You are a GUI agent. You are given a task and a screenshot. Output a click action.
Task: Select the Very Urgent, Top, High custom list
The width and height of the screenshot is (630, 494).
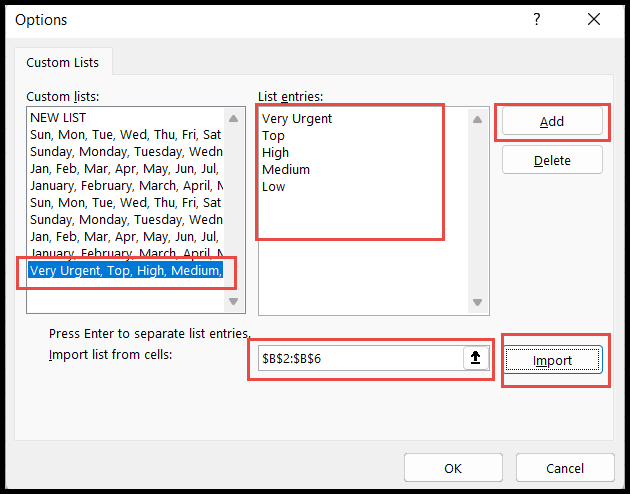125,270
